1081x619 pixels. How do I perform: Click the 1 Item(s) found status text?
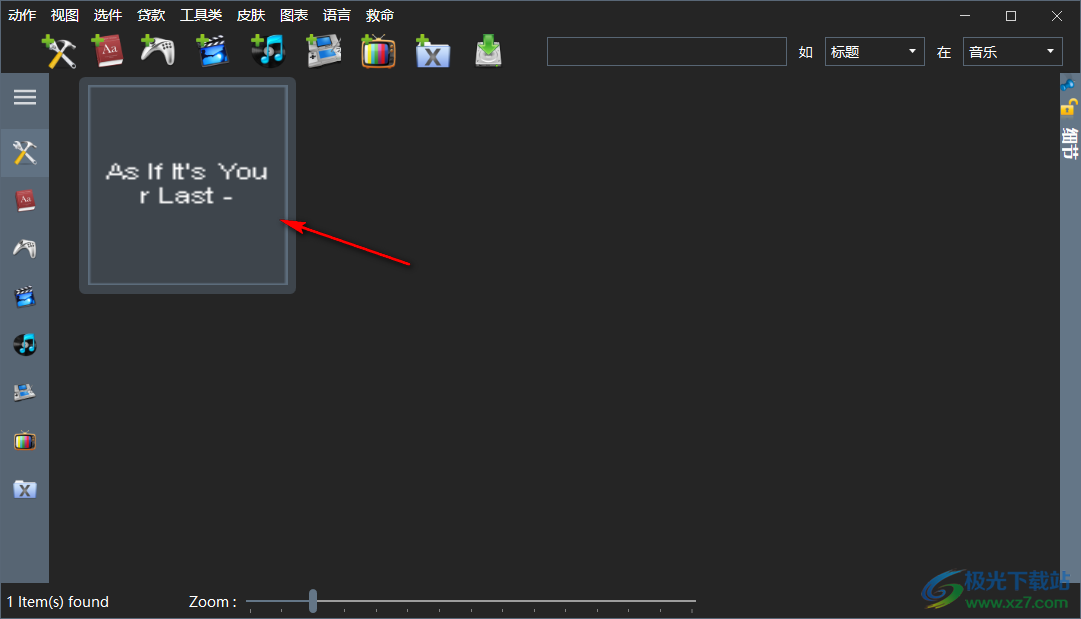(58, 602)
